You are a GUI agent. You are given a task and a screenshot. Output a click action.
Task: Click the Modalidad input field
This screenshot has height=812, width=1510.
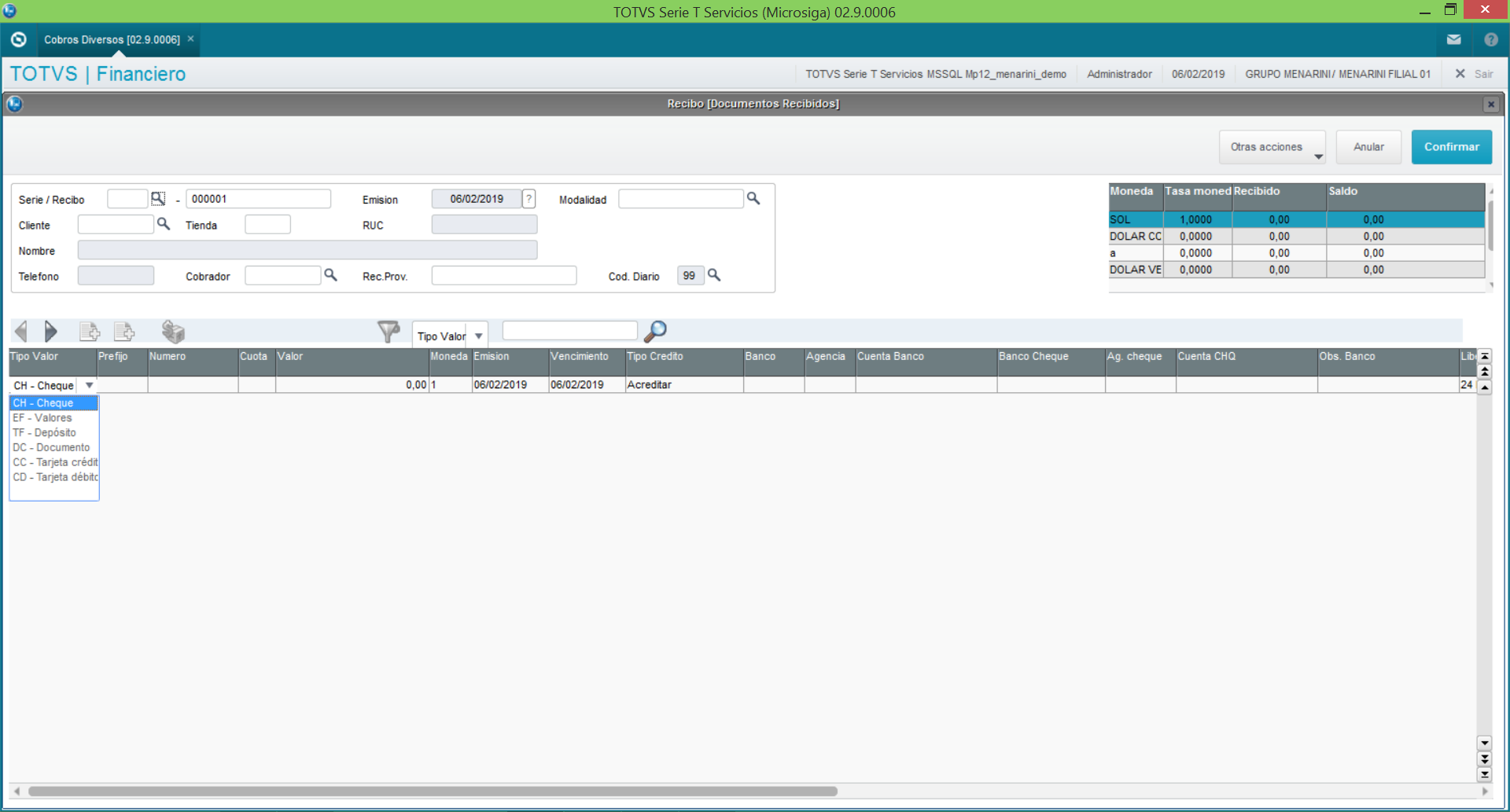(680, 199)
